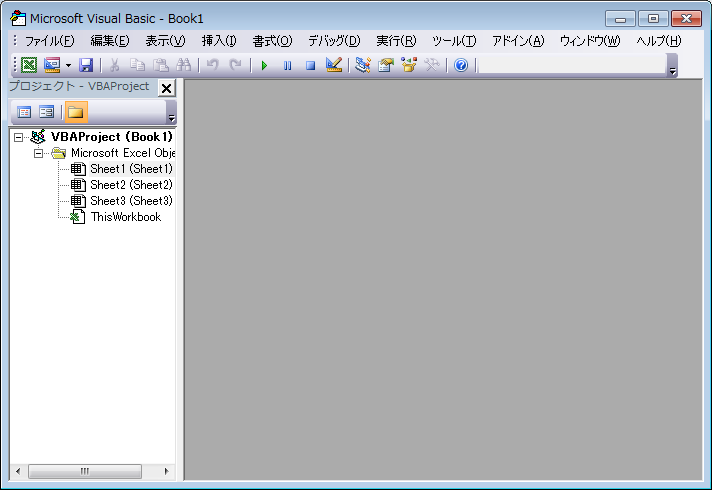Open the Insert UserForm dropdown arrow
Viewport: 712px width, 490px height.
click(69, 65)
